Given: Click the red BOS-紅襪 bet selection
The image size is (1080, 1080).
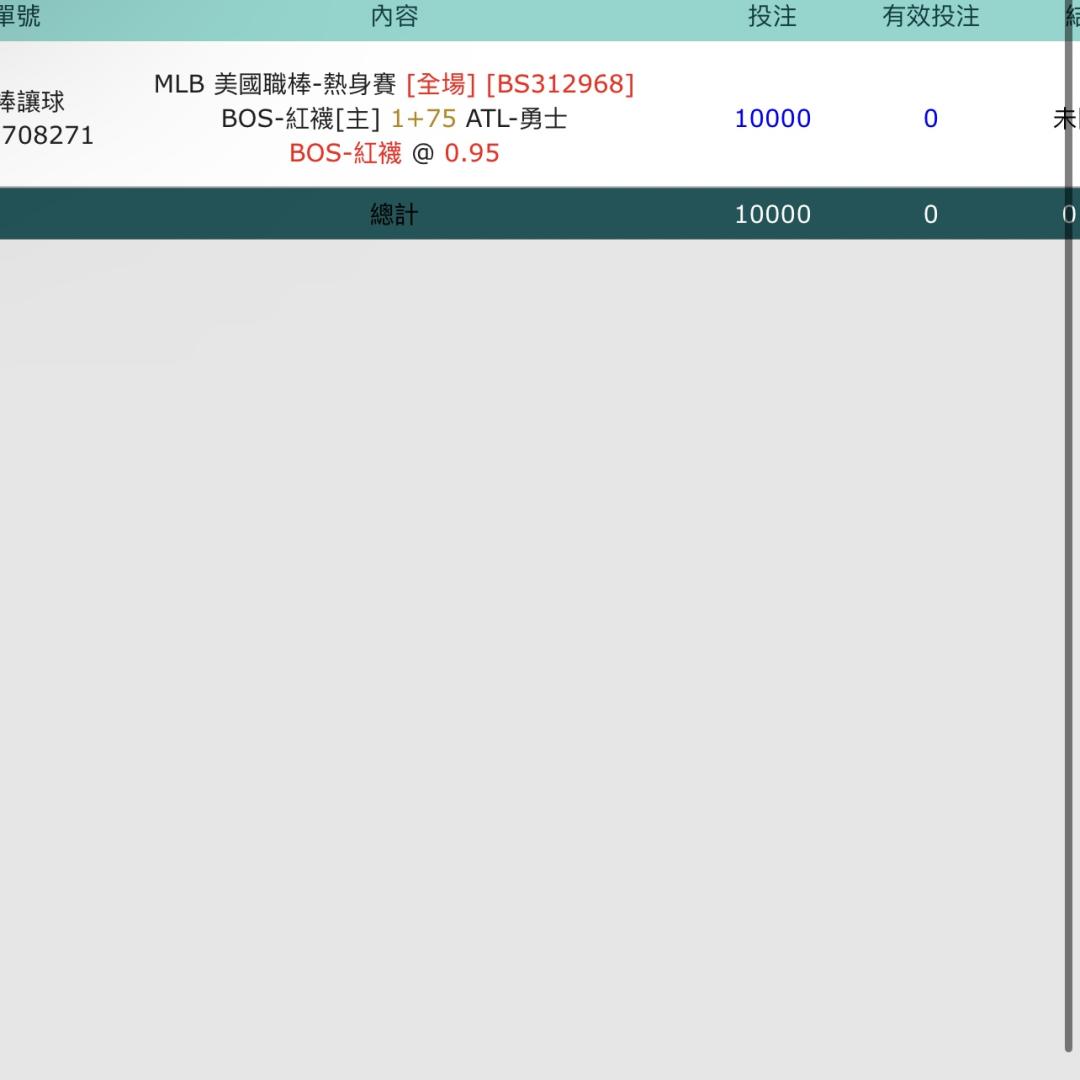Looking at the screenshot, I should click(x=345, y=153).
